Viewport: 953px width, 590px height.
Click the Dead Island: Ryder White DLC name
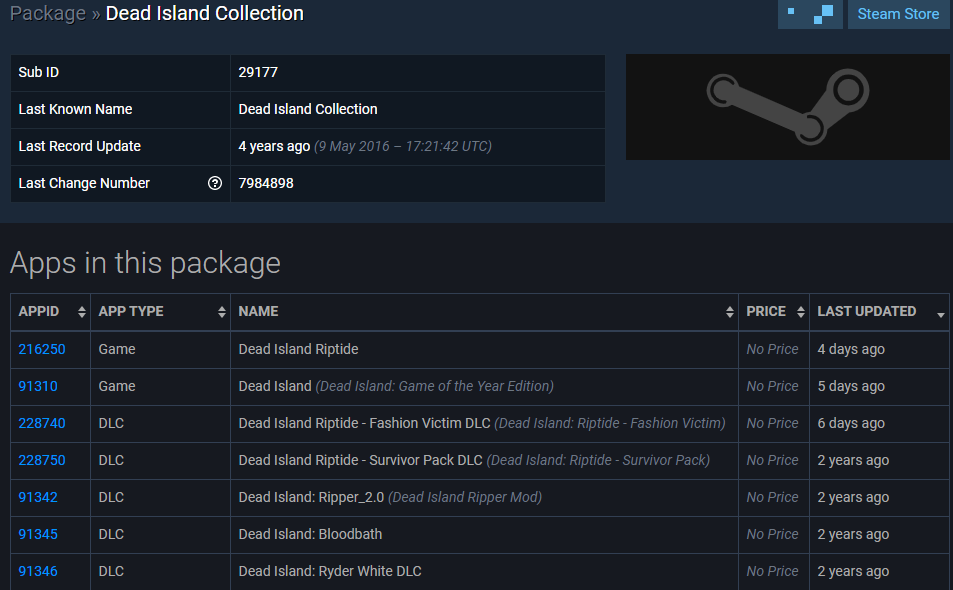pos(330,571)
